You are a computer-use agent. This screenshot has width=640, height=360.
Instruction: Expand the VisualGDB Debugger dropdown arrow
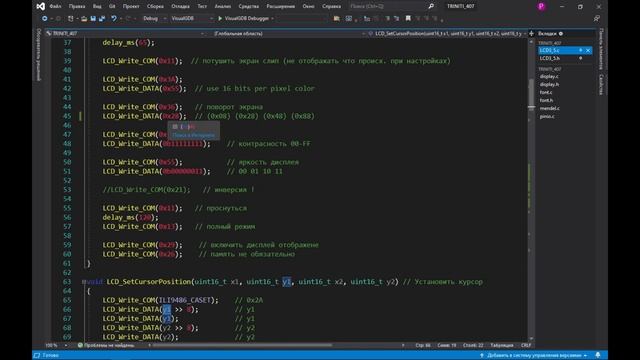pos(272,18)
